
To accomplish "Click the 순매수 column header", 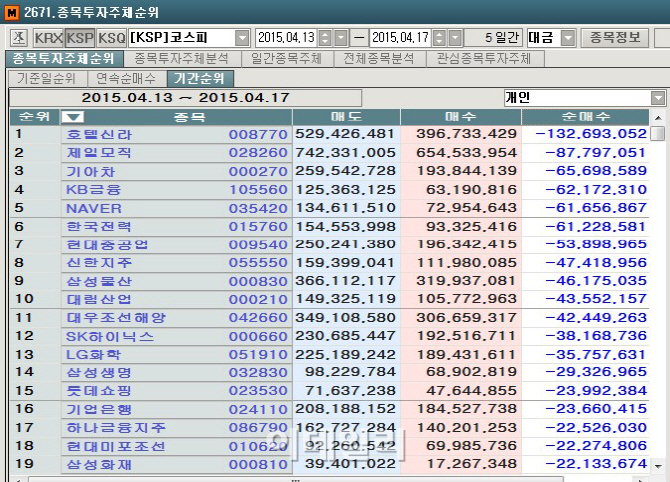I will pos(585,117).
